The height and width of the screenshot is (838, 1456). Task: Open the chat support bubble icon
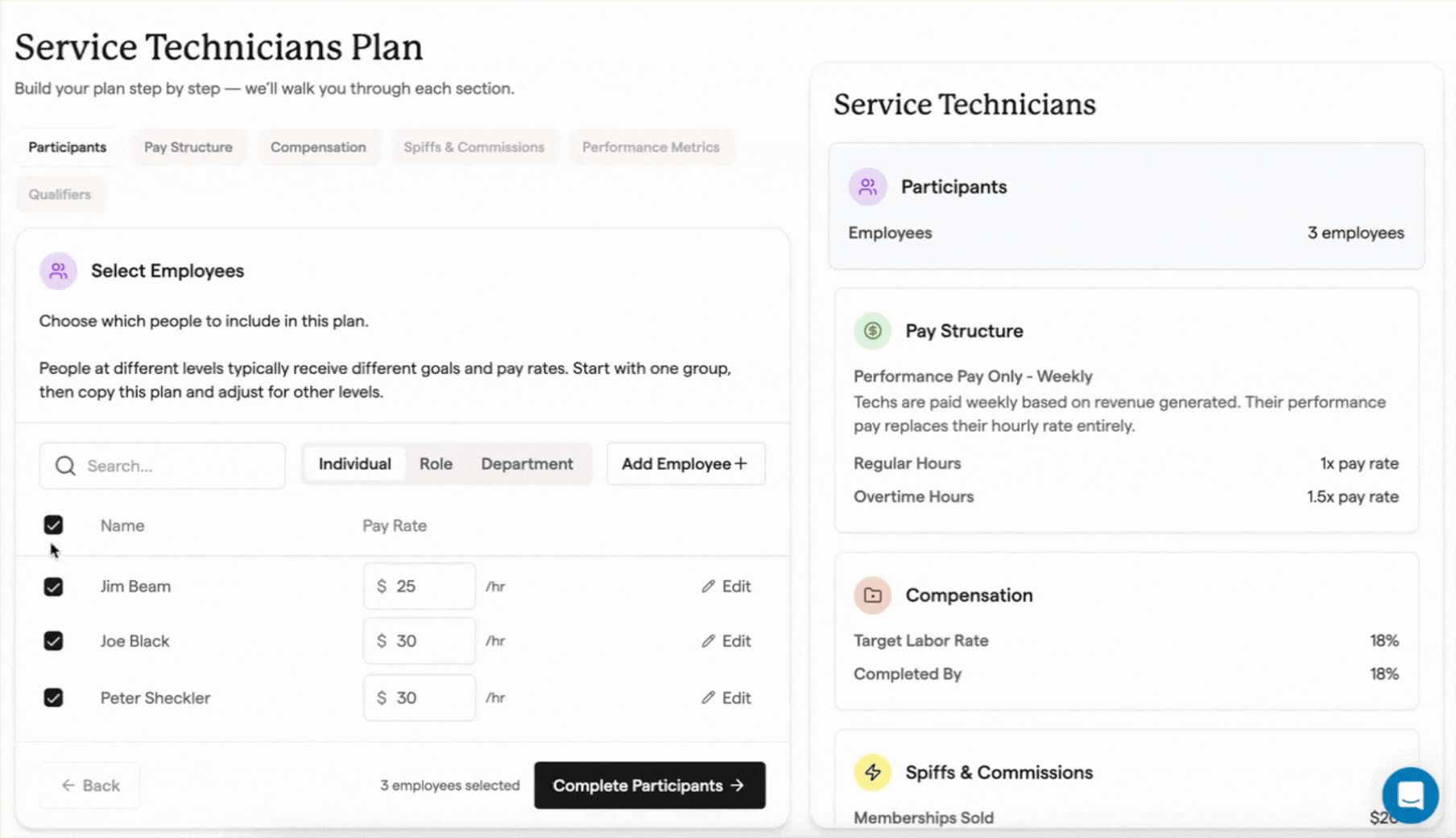pos(1410,795)
